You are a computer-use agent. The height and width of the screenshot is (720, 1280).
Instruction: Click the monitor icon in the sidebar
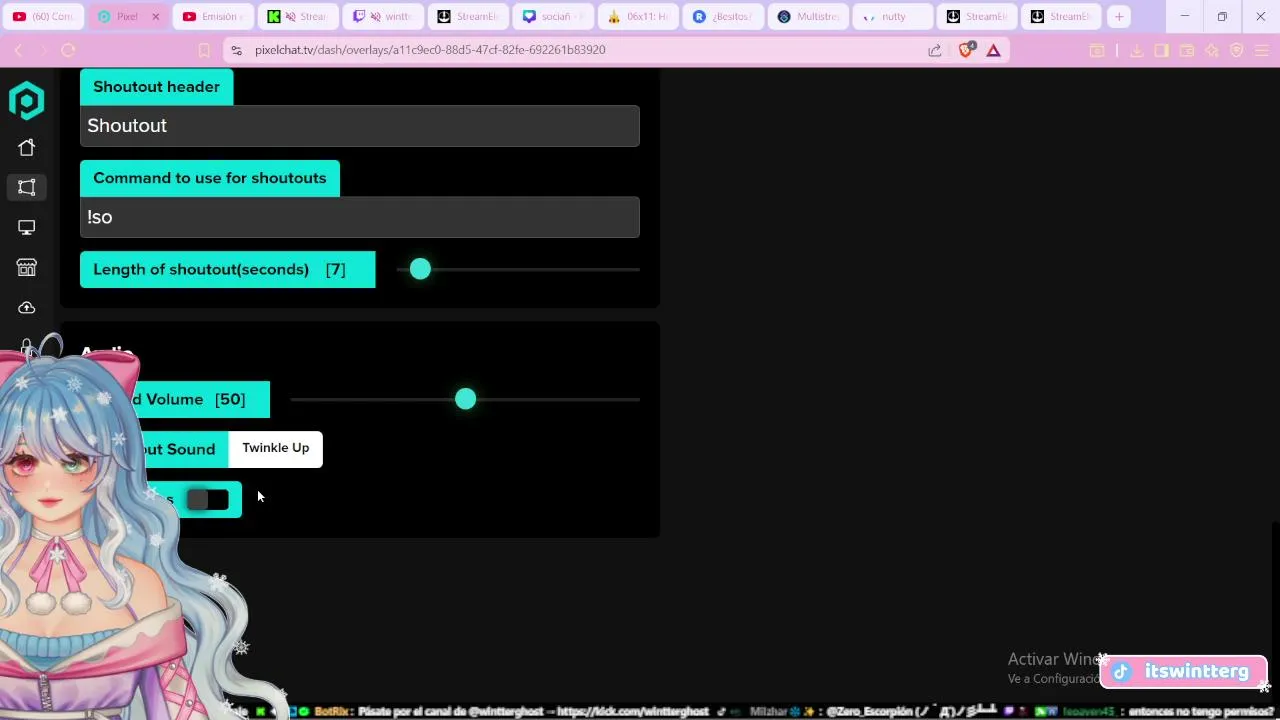click(27, 228)
